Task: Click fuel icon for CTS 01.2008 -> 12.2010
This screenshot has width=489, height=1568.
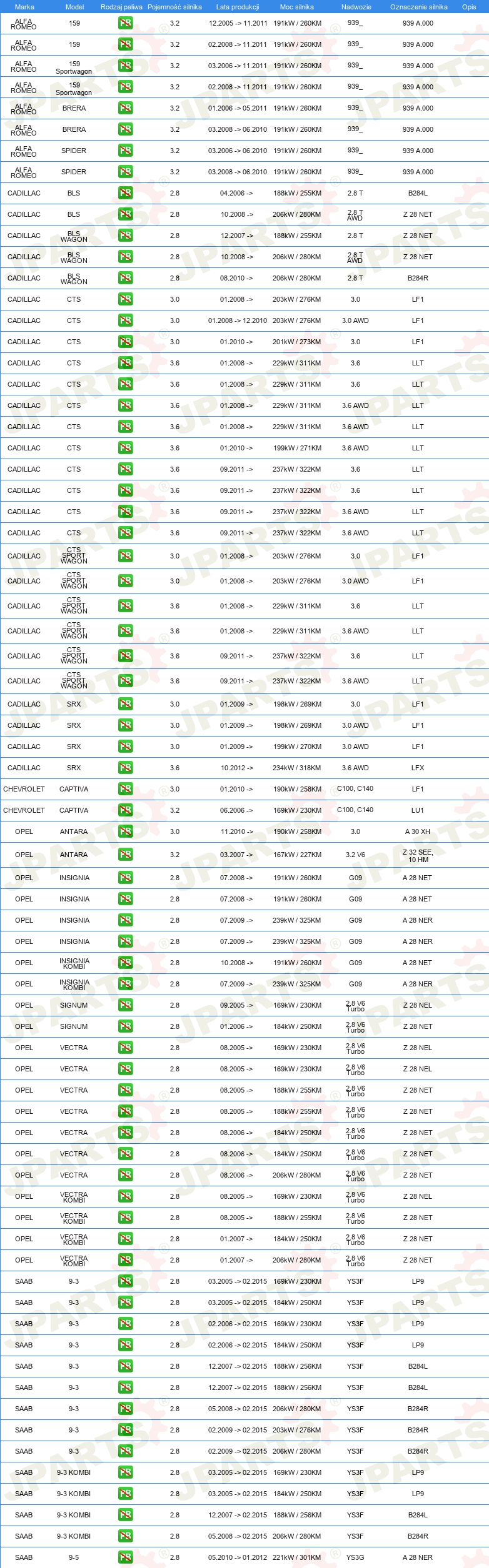Action: [x=125, y=320]
